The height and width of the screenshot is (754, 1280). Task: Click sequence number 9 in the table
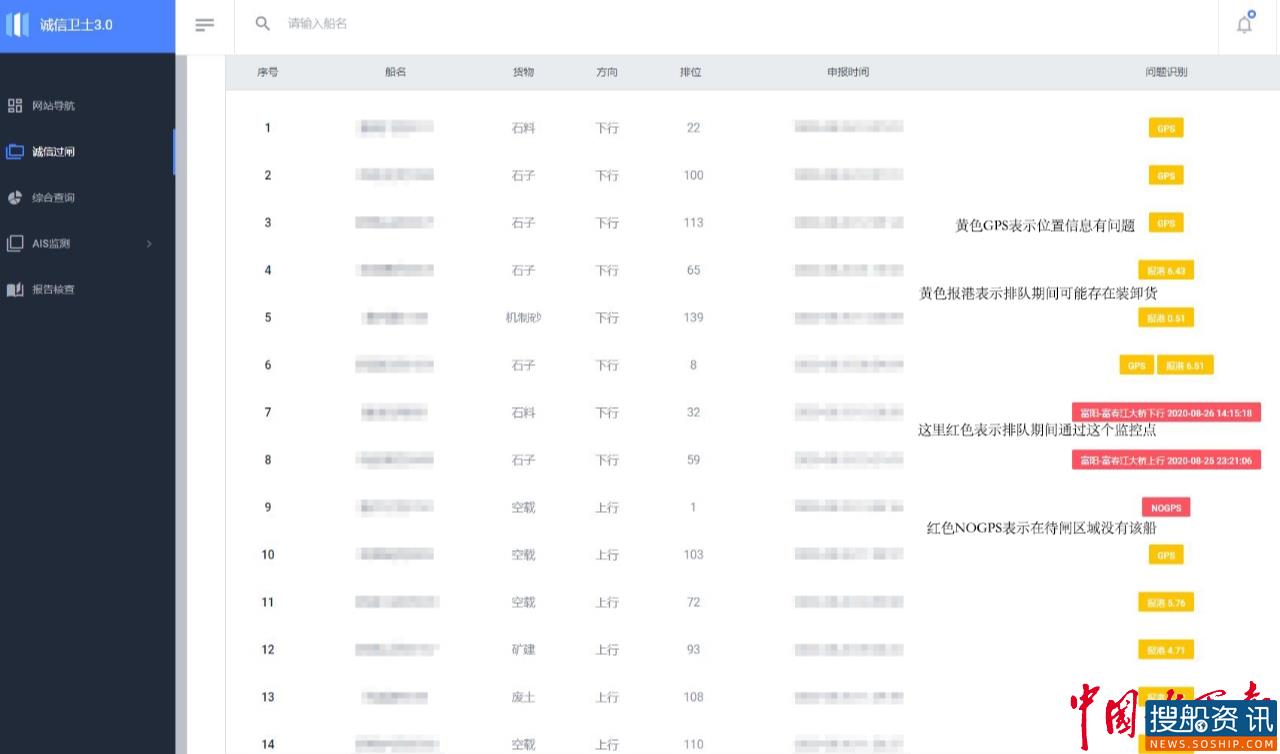tap(268, 508)
